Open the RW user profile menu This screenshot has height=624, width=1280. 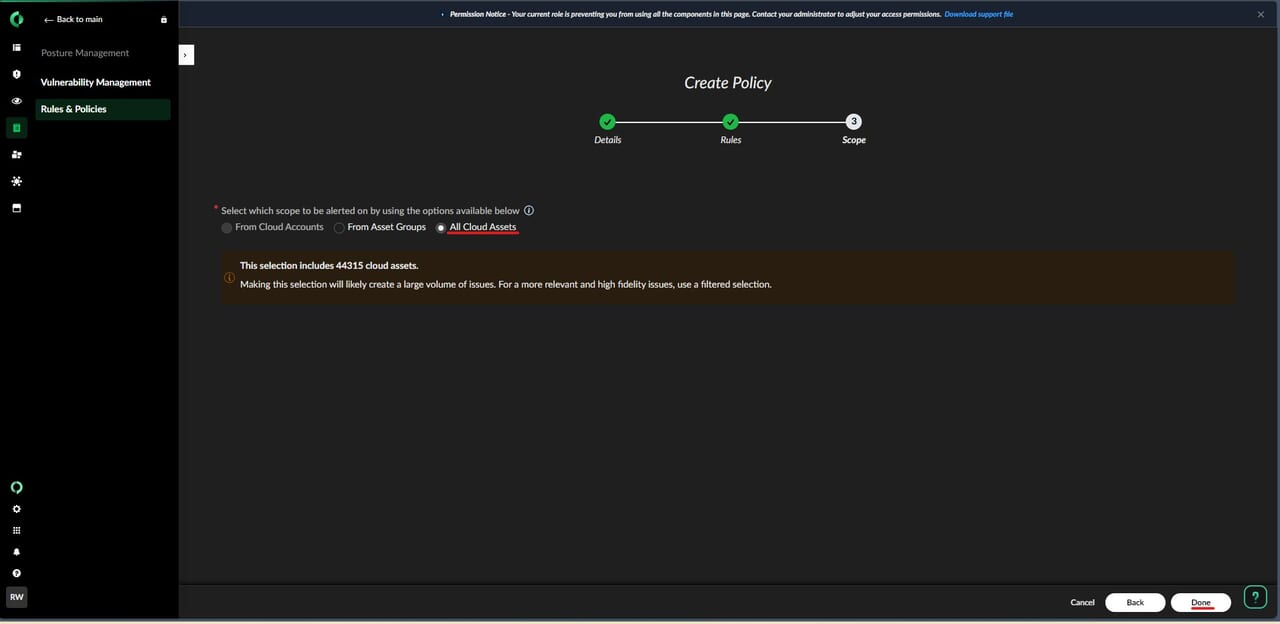pyautogui.click(x=16, y=597)
